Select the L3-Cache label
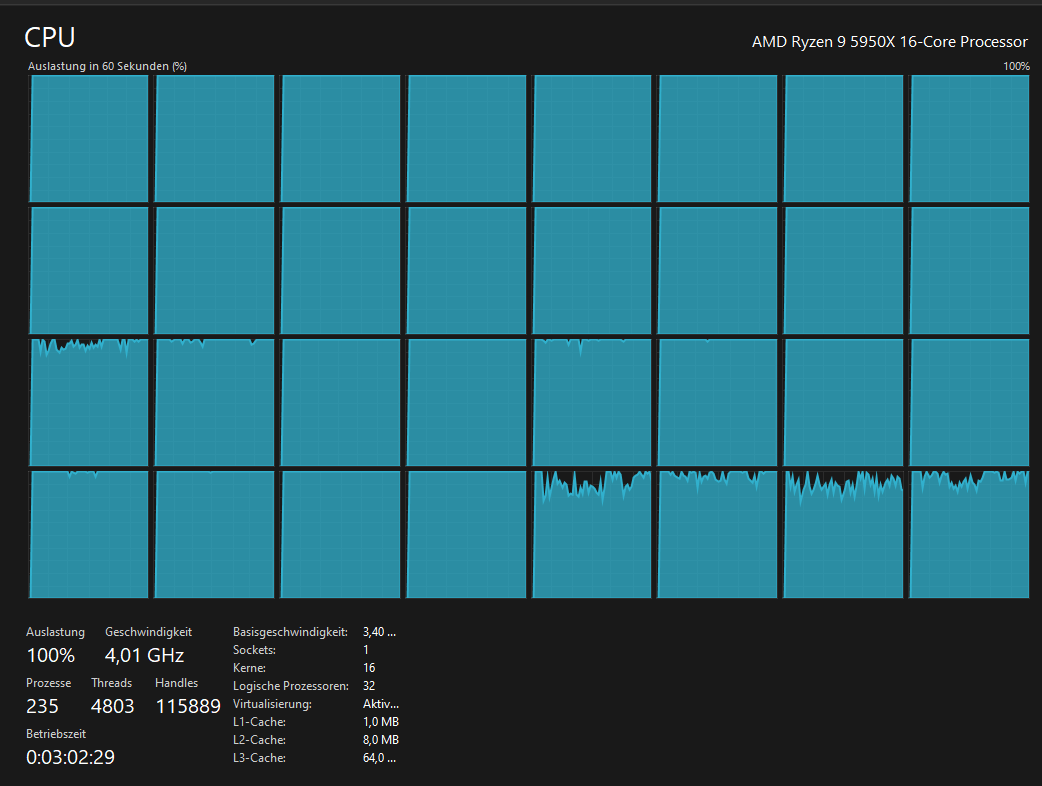Image resolution: width=1042 pixels, height=786 pixels. click(259, 758)
